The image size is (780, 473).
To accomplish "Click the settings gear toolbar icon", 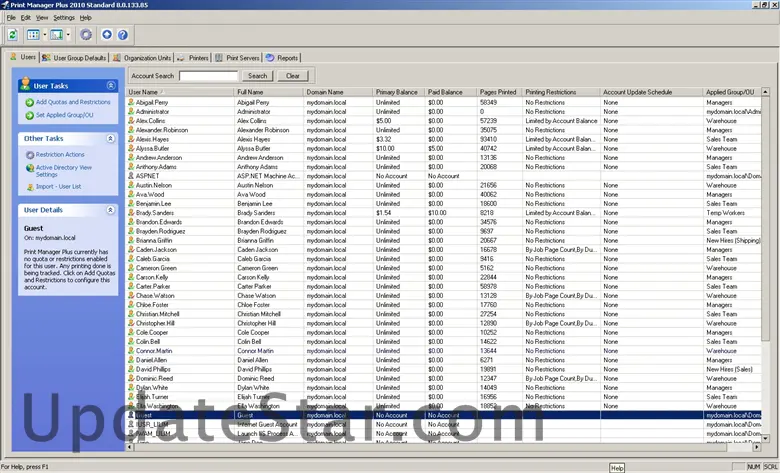I will (87, 35).
